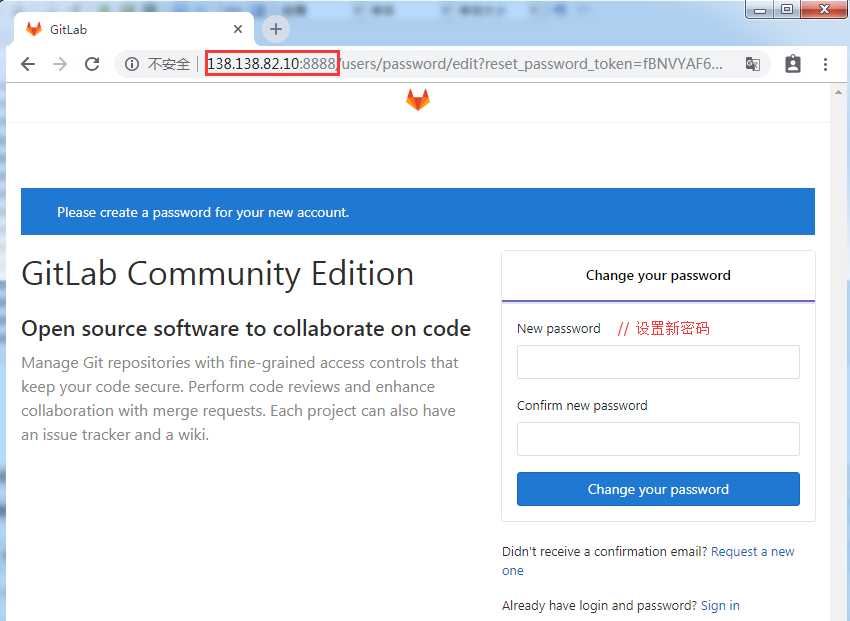This screenshot has width=850, height=621.
Task: Minimize the browser window
Action: 760,10
